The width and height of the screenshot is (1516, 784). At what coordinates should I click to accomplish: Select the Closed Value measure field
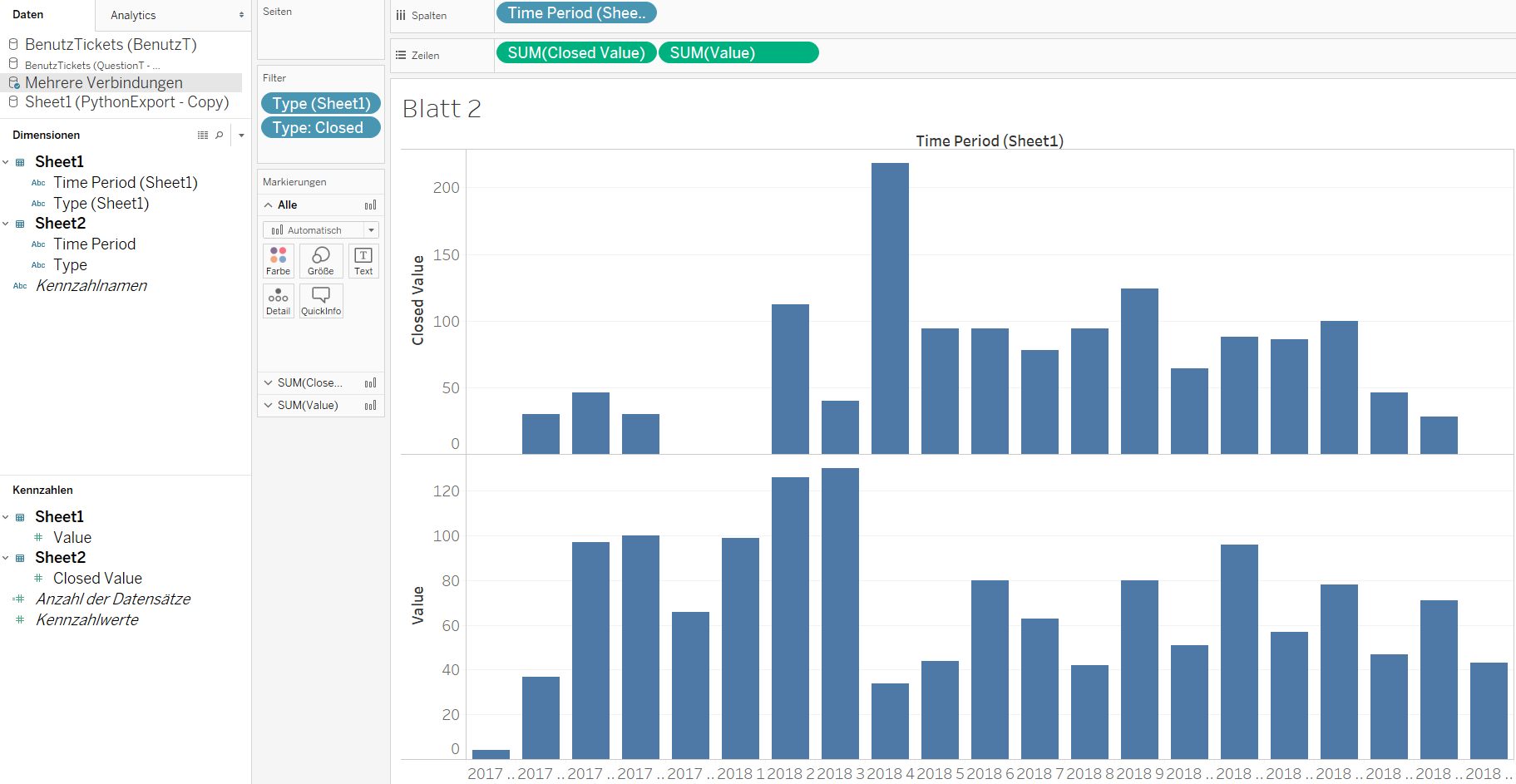coord(97,578)
